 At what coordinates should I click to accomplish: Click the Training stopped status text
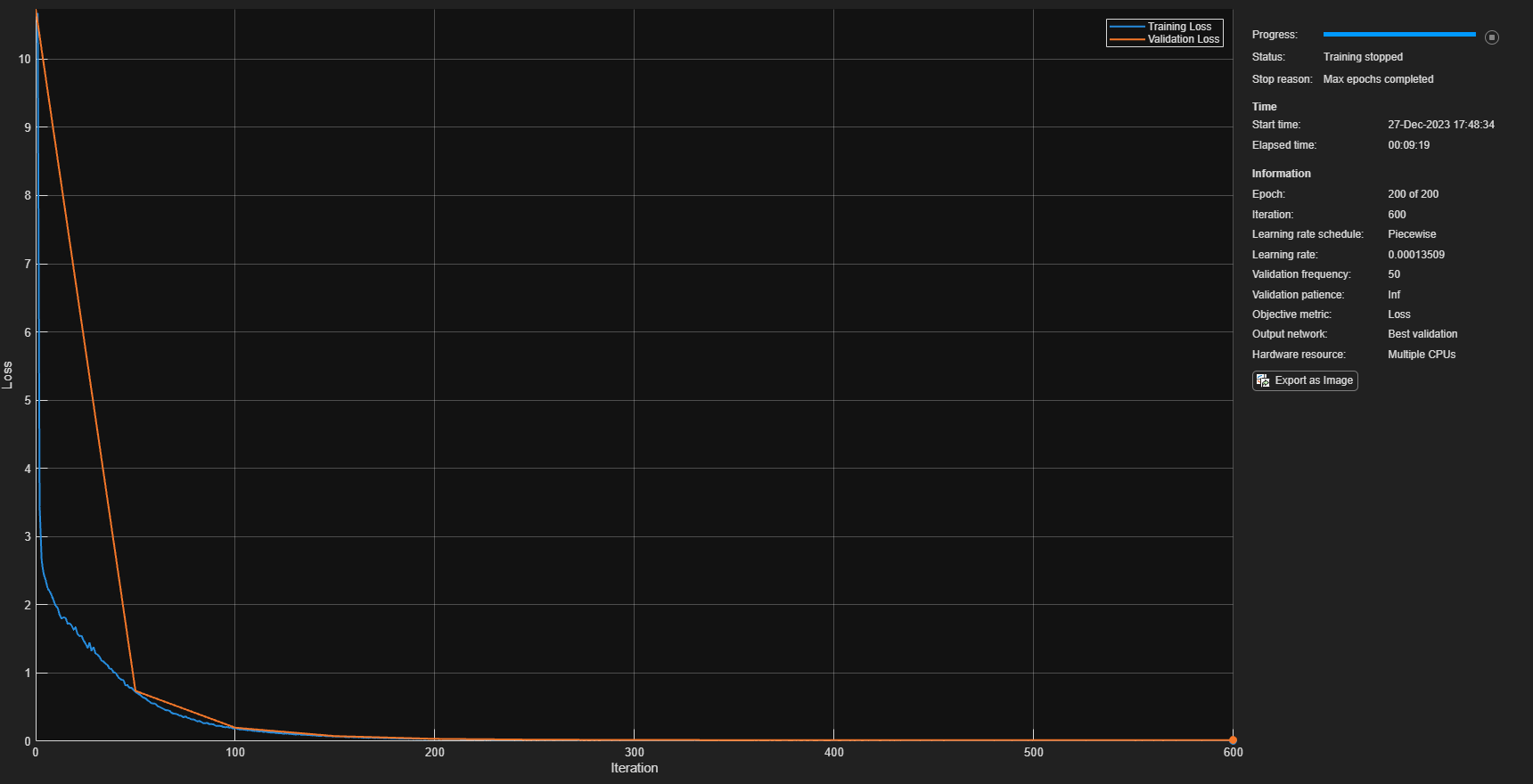click(1362, 57)
